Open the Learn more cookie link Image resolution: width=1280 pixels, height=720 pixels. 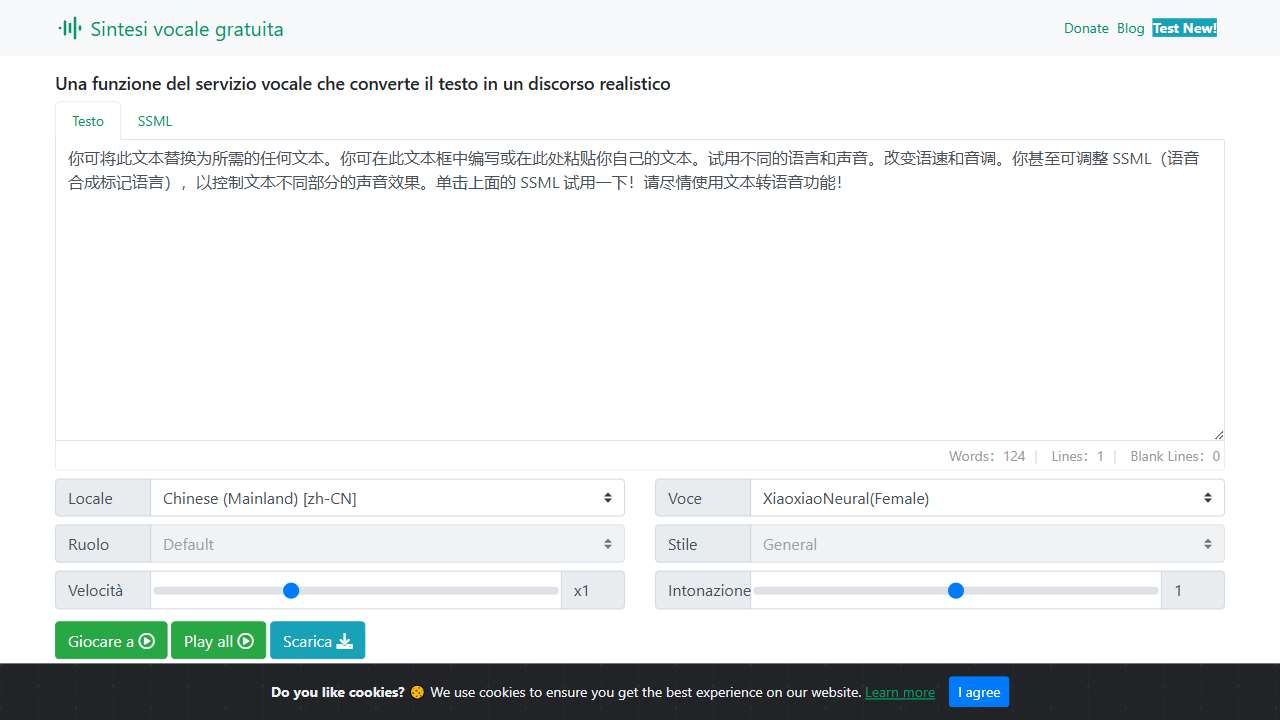coord(900,692)
